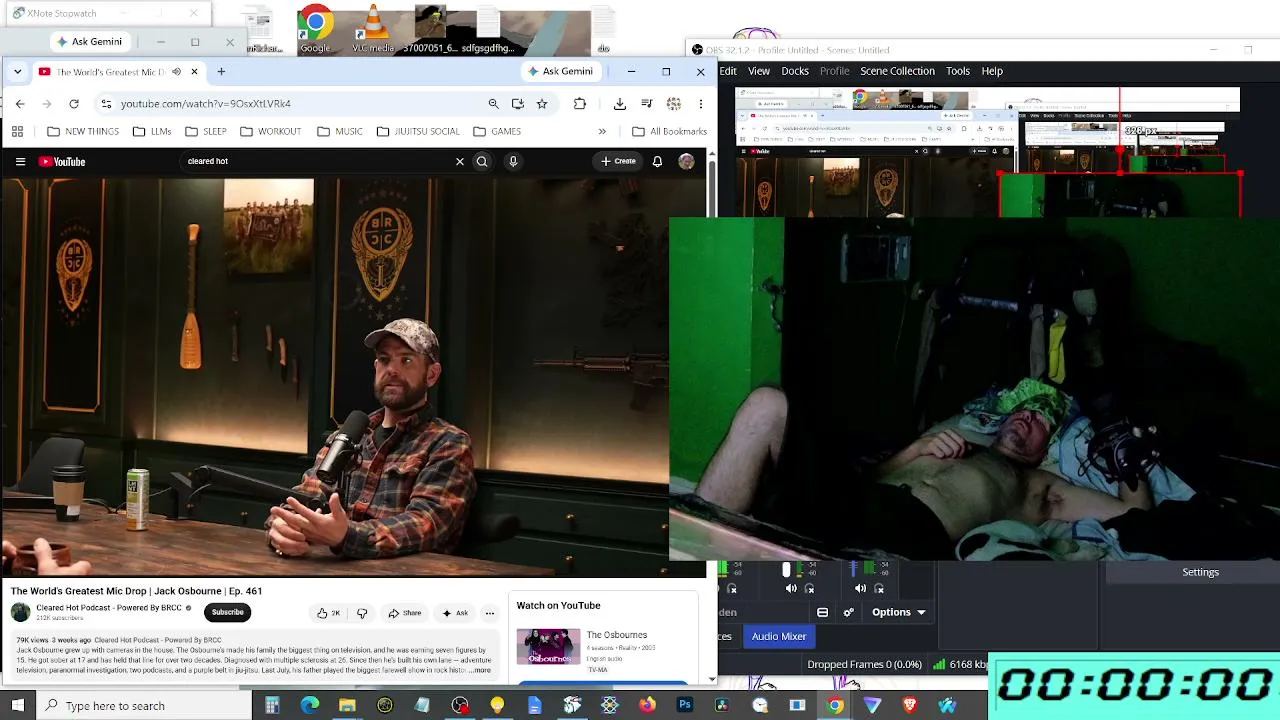The image size is (1280, 720).
Task: Share the video using Share button
Action: [x=404, y=613]
